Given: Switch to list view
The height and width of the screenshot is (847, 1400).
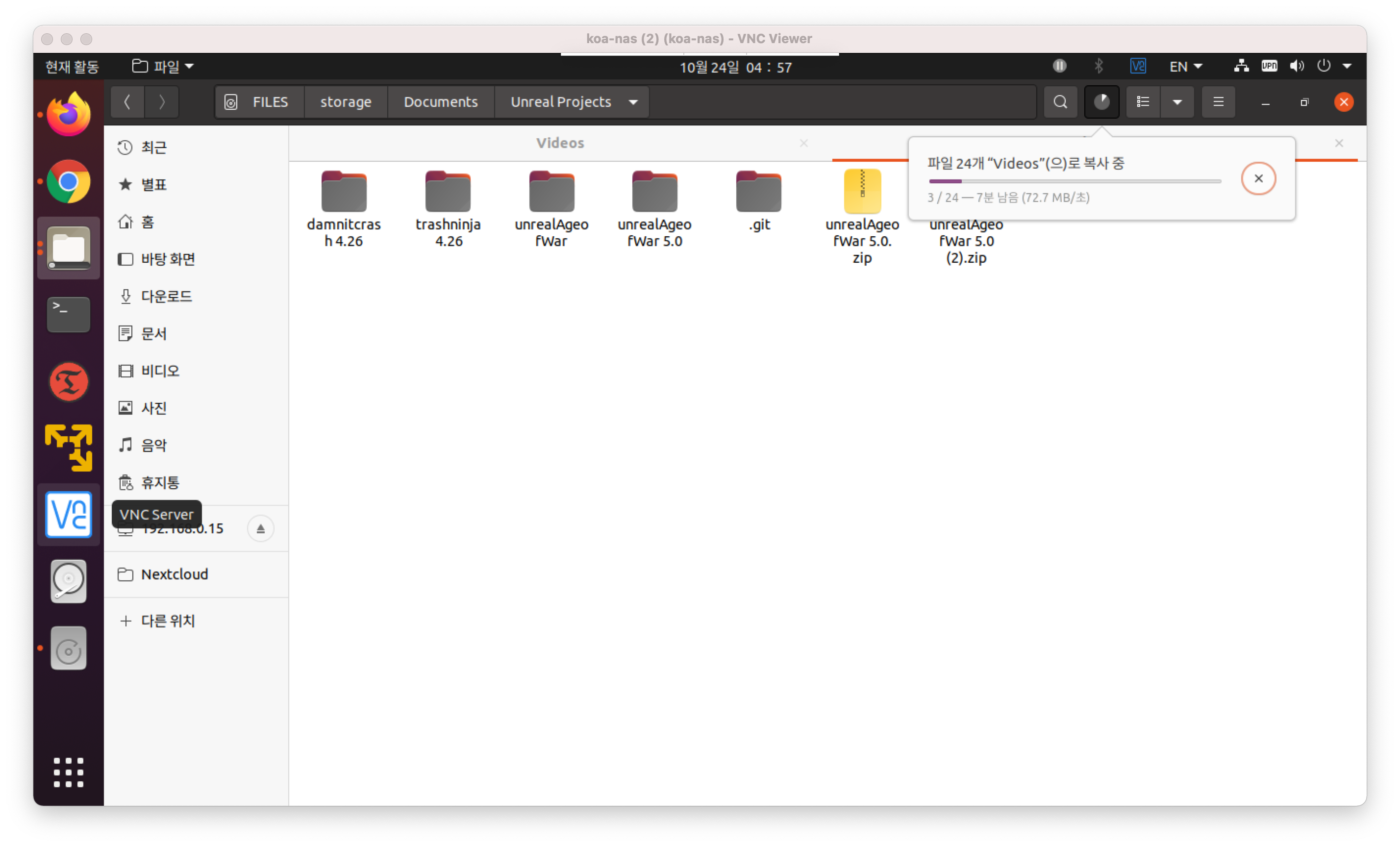Looking at the screenshot, I should pos(1143,102).
